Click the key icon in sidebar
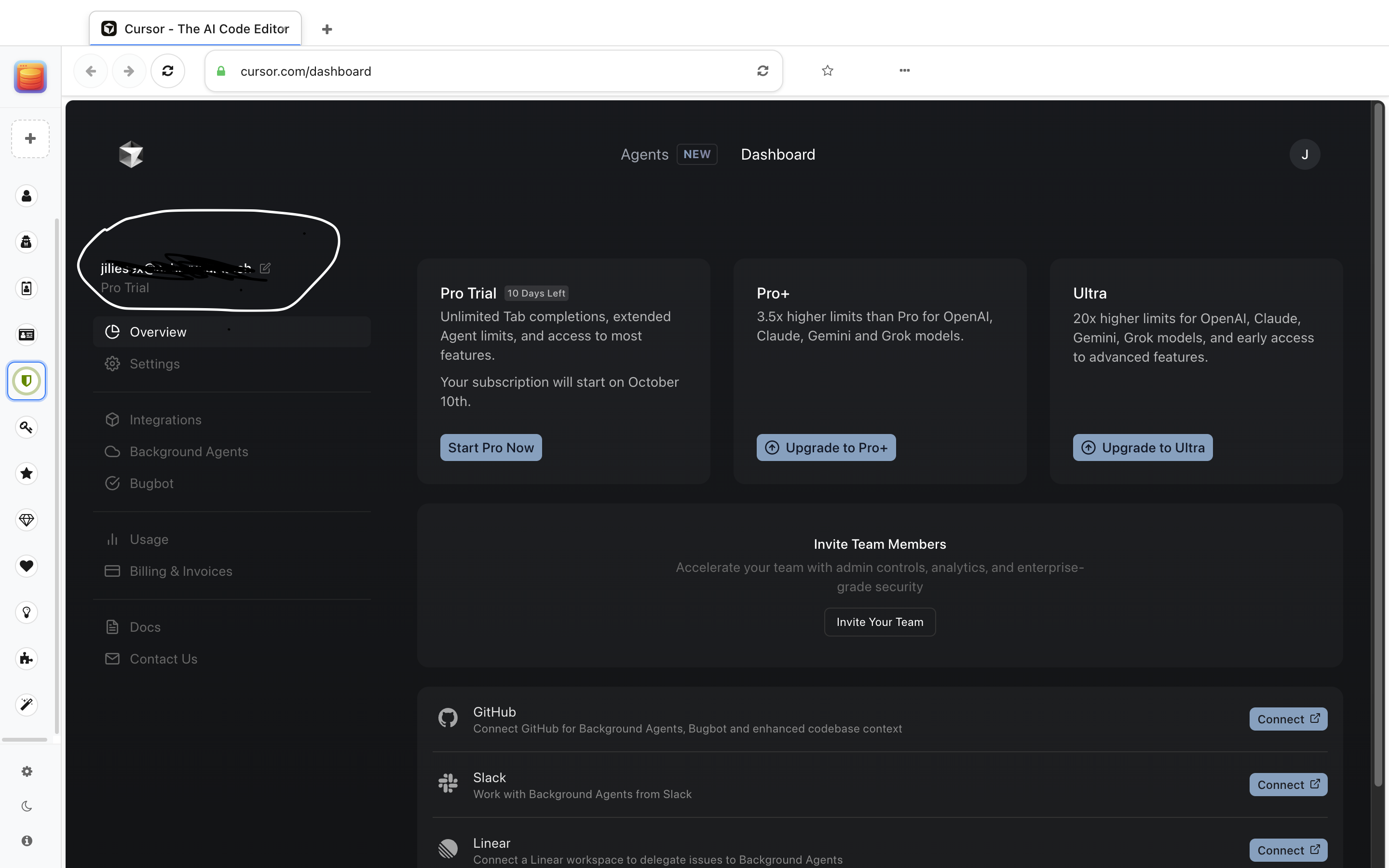1389x868 pixels. click(x=27, y=427)
